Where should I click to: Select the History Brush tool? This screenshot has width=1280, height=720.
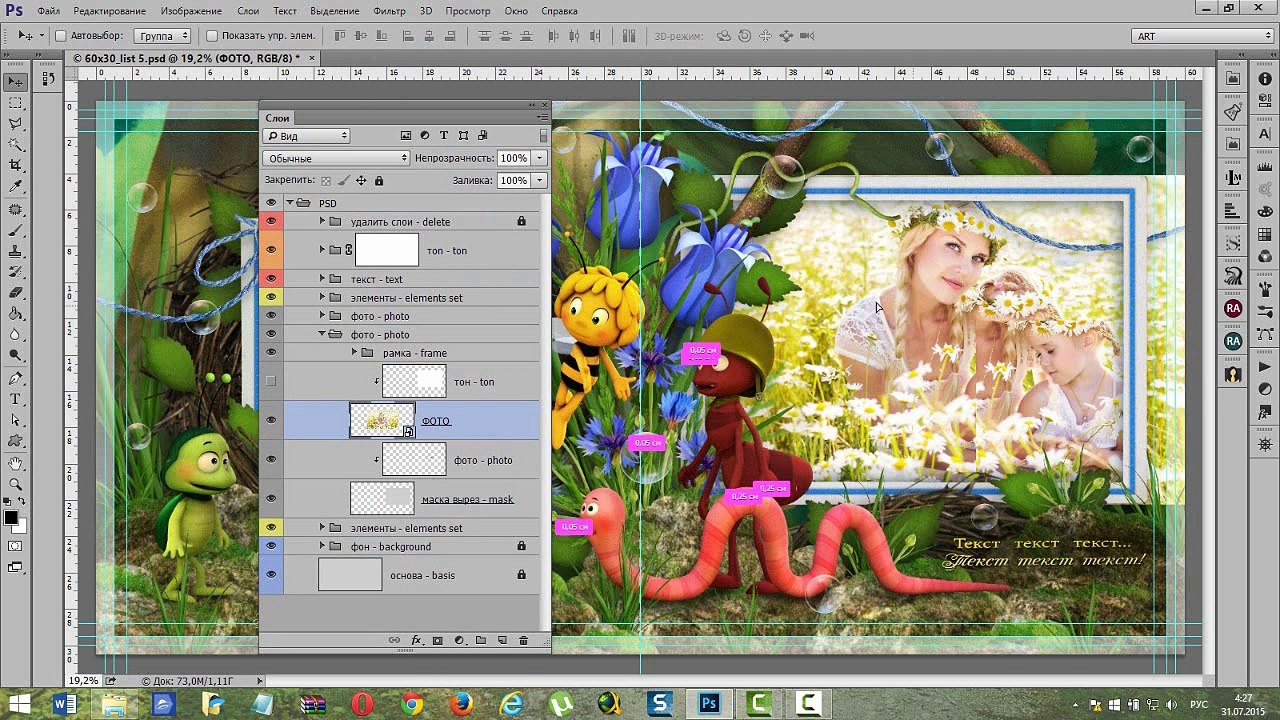click(16, 273)
